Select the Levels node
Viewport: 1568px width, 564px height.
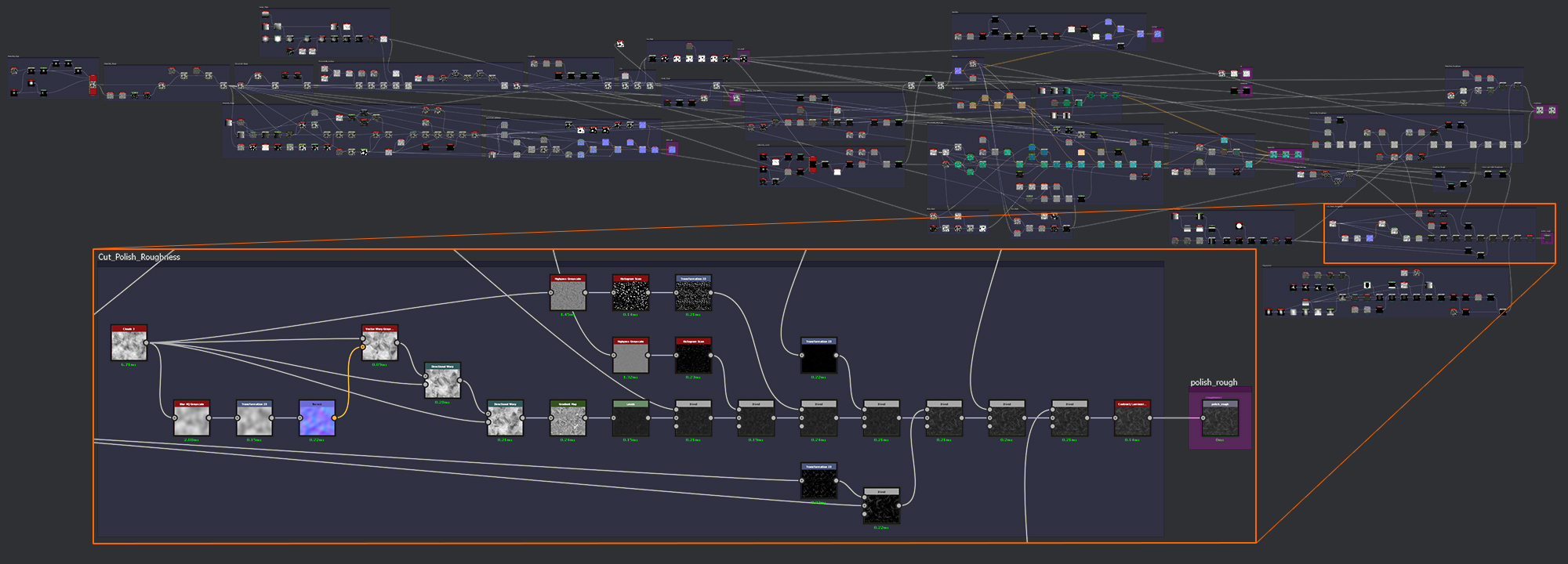(631, 418)
